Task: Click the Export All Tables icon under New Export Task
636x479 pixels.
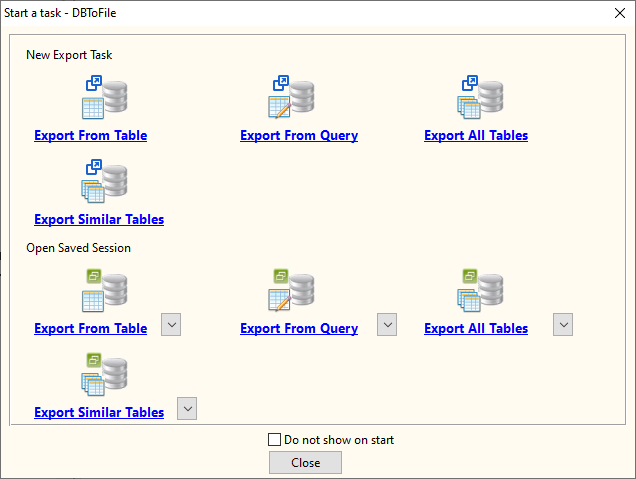Action: click(480, 97)
